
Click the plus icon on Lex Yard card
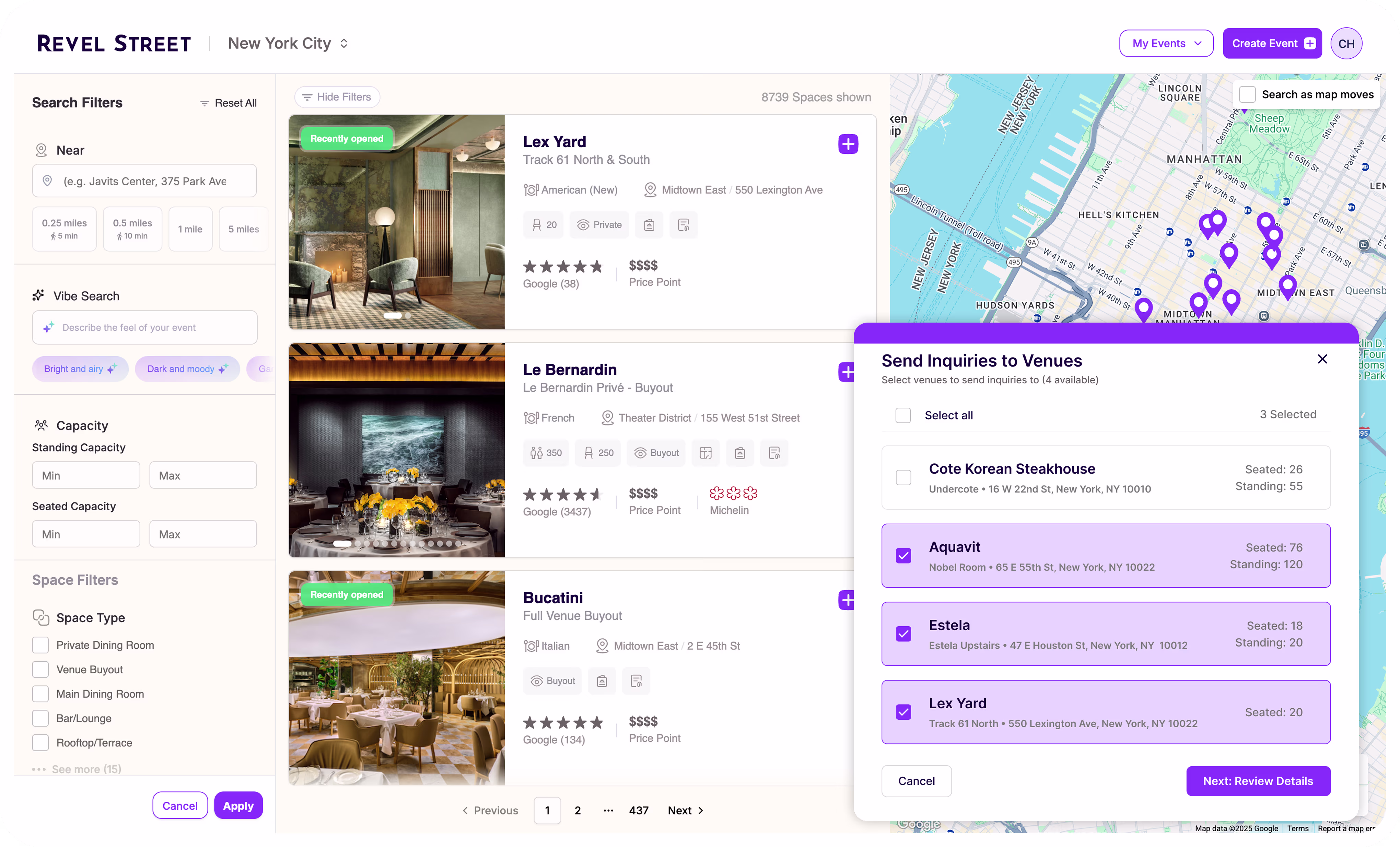coord(848,144)
